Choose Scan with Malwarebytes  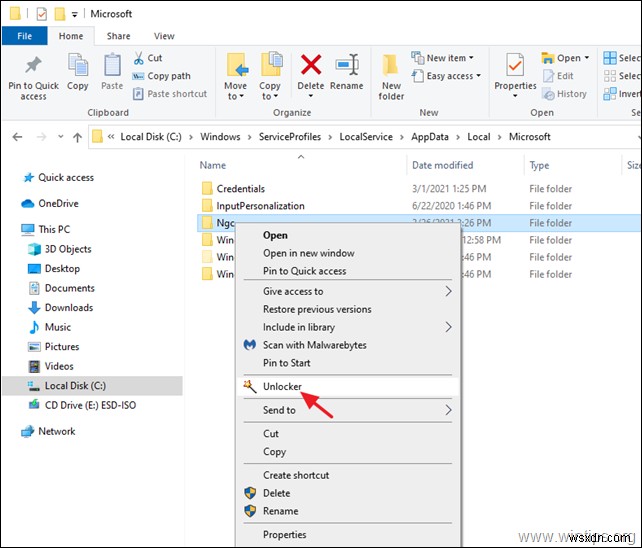click(348, 345)
